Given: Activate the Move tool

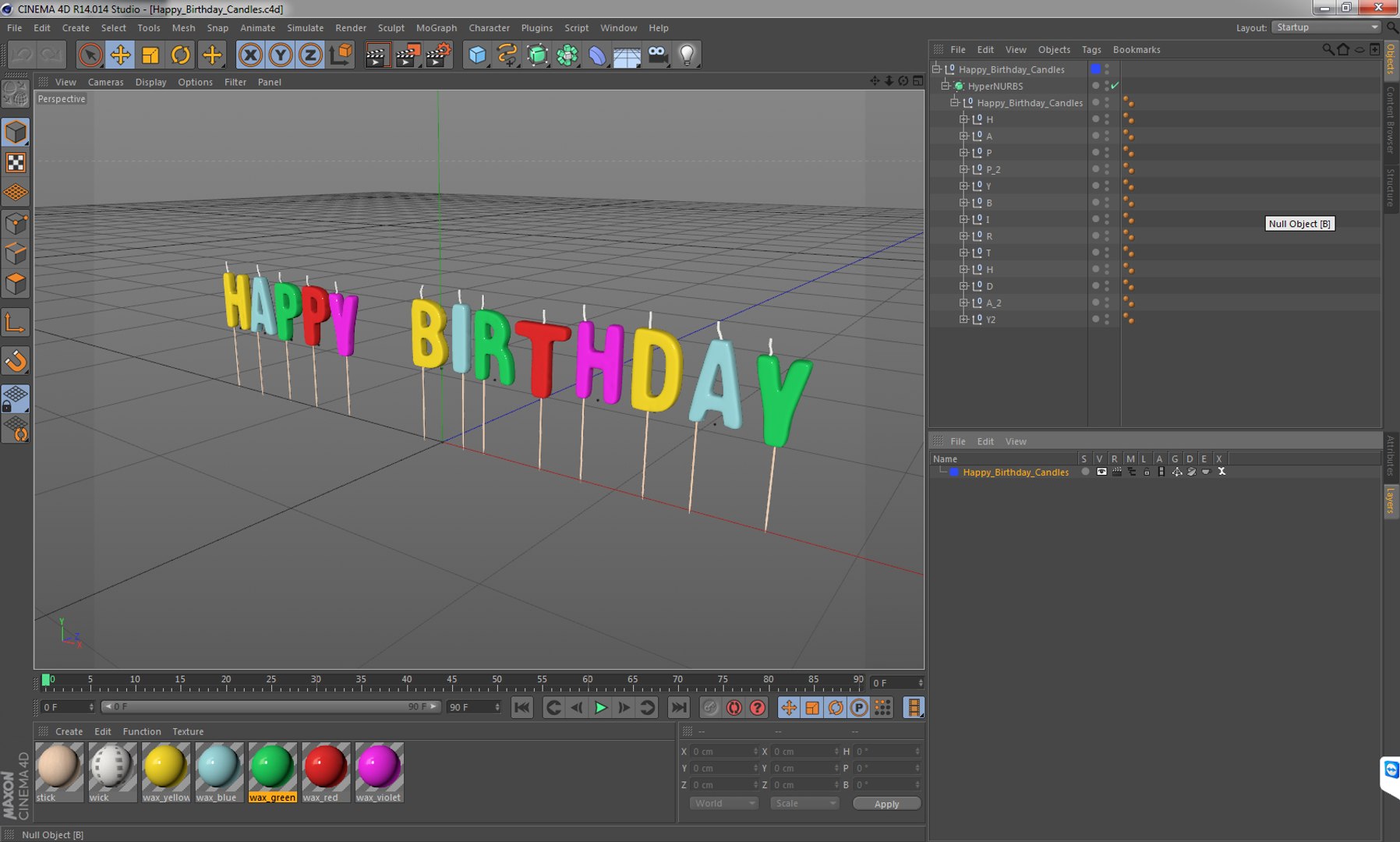Looking at the screenshot, I should [120, 55].
